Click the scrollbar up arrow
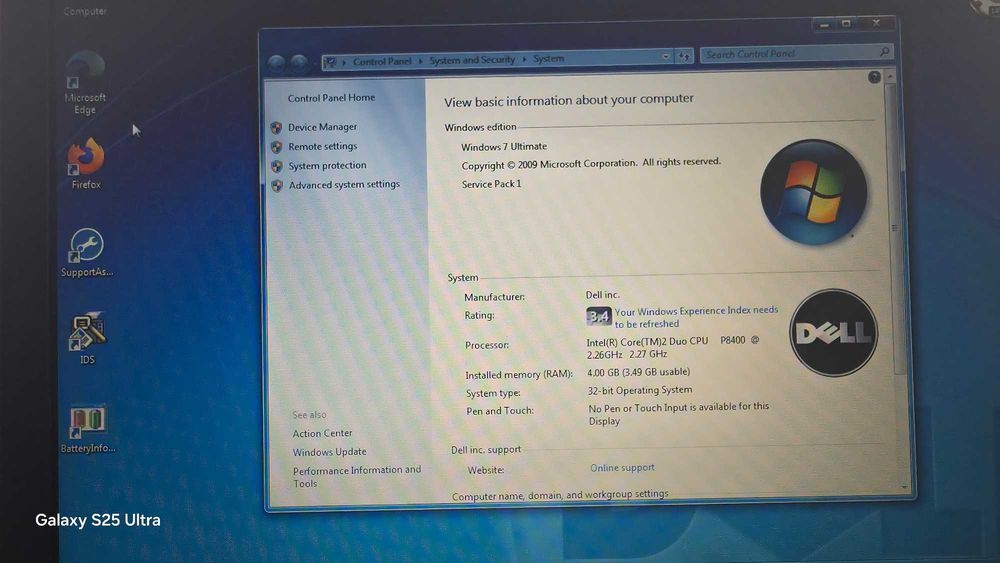 890,77
